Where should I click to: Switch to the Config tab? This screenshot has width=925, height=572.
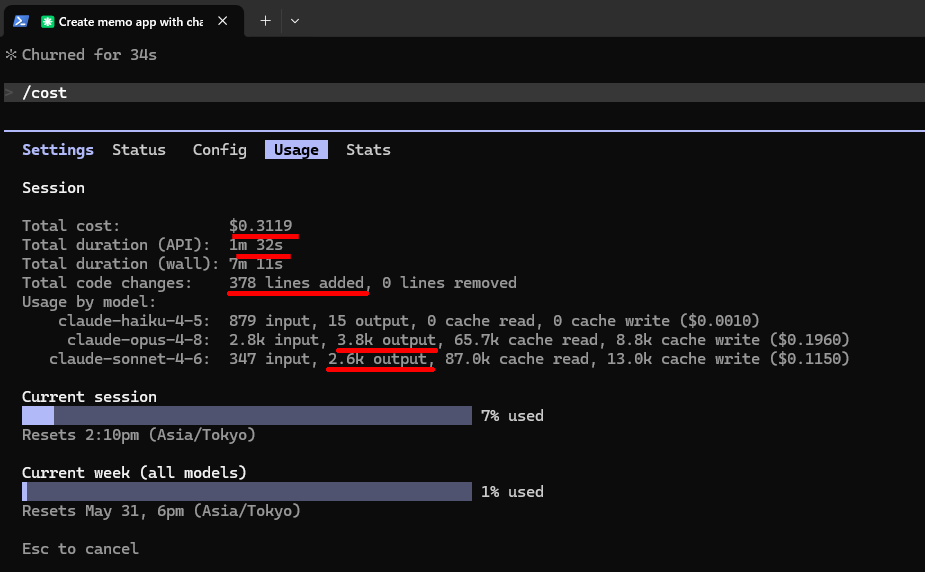point(219,150)
